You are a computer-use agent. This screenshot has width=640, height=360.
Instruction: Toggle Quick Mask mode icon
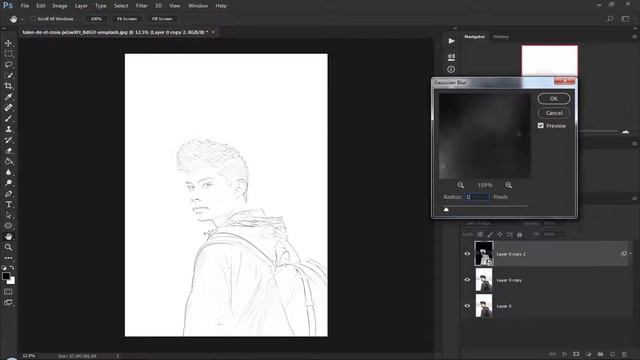coord(8,292)
